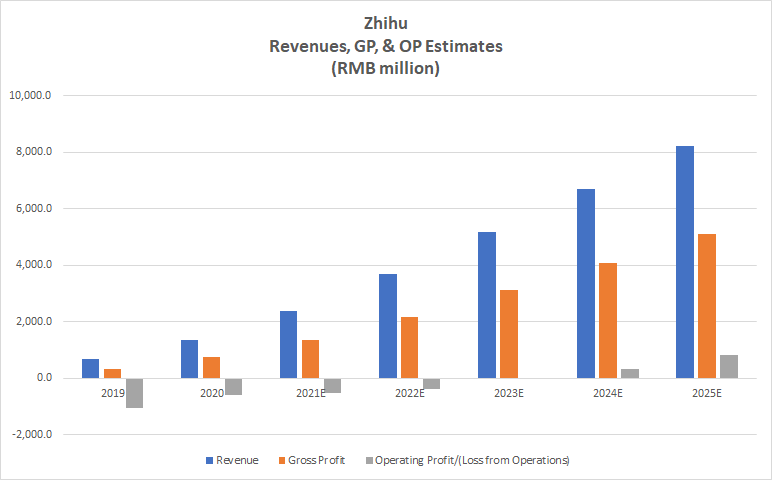
Task: Select the 'Revenues, GP, & OP Estimates' subtitle
Action: coord(386,46)
